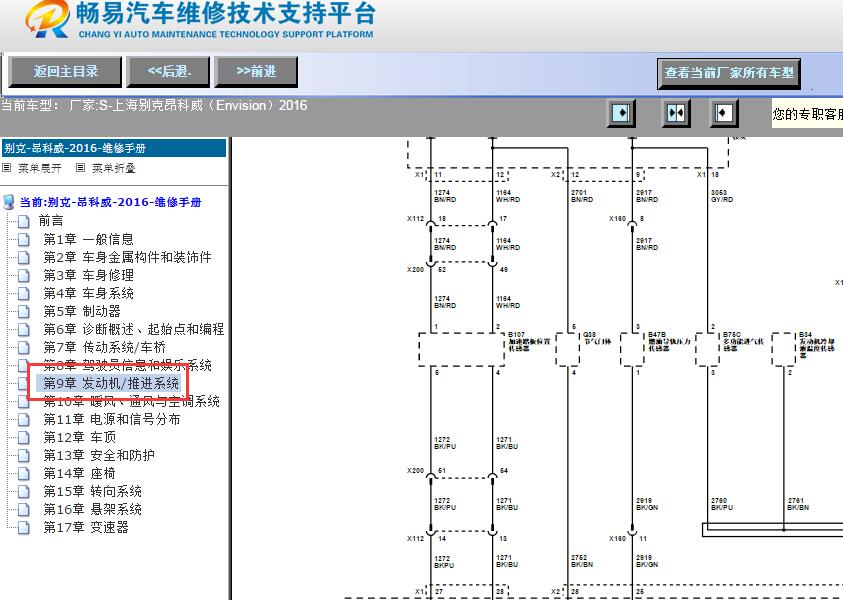The image size is (843, 600).
Task: Click page icon beside 第4章 车身系统
Action: click(x=23, y=294)
